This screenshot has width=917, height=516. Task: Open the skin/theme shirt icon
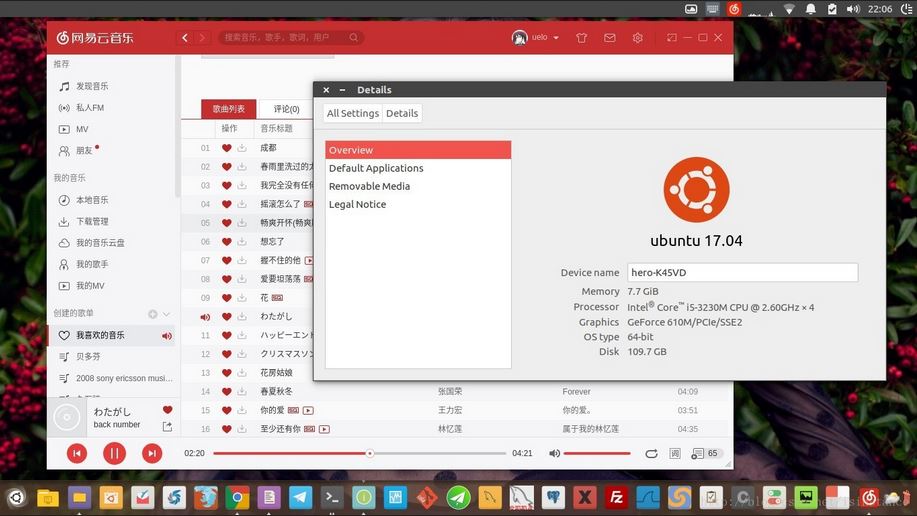pos(581,38)
